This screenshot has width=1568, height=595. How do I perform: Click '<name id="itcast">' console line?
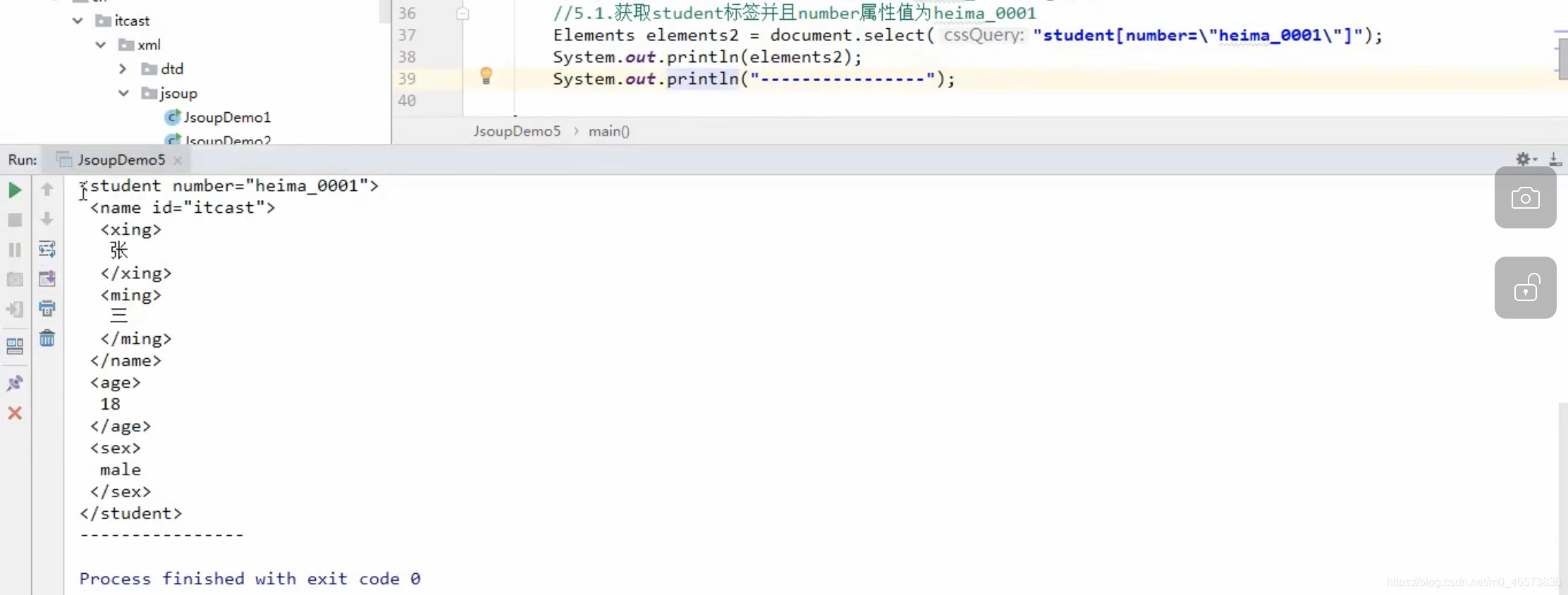(x=183, y=207)
